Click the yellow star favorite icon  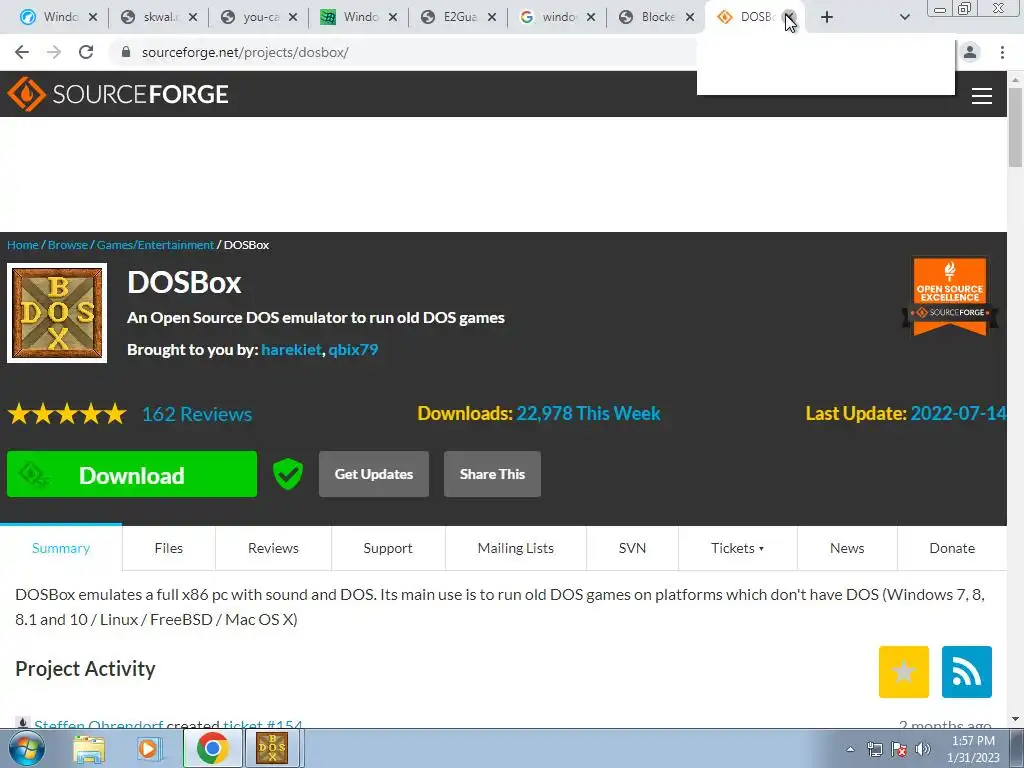pyautogui.click(x=903, y=671)
